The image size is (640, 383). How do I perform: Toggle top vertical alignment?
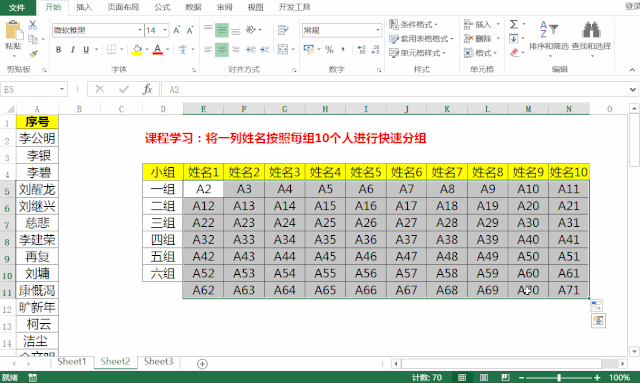(x=208, y=30)
